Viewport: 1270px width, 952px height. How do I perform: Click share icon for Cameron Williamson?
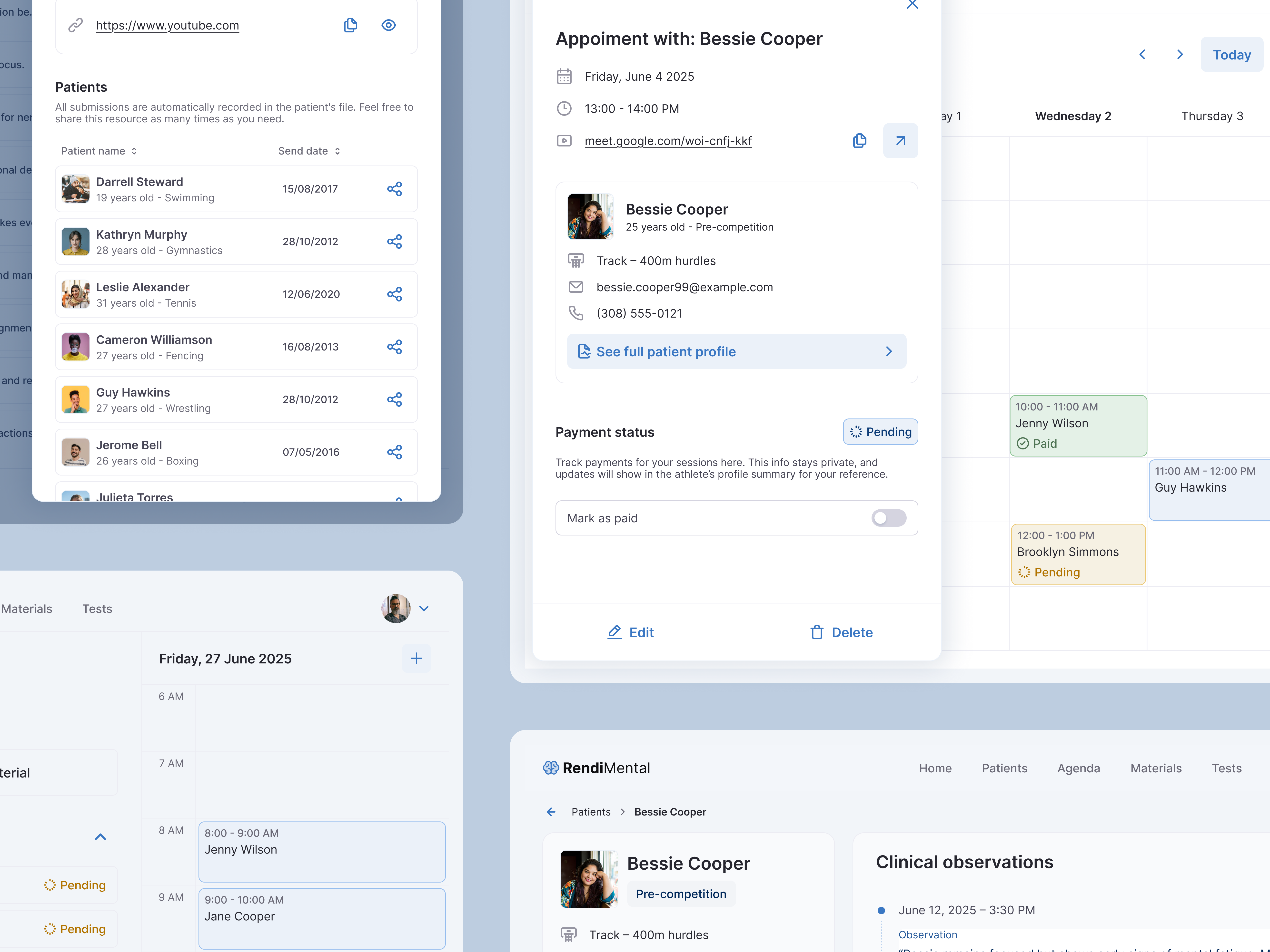394,347
